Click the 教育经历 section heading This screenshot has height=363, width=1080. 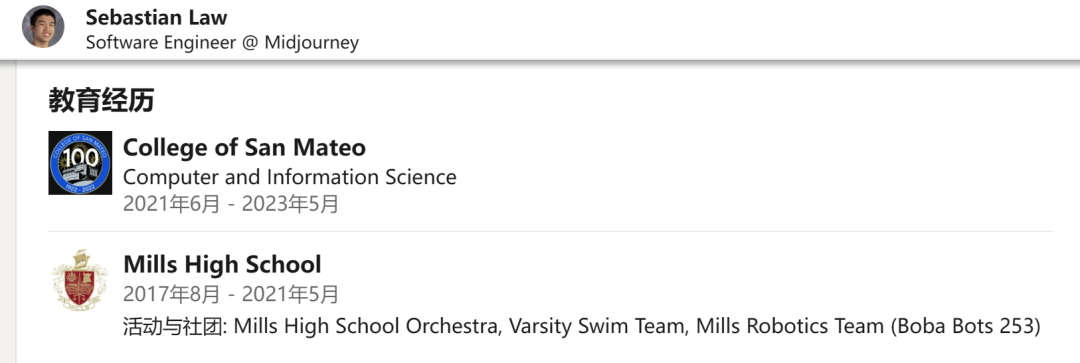point(101,101)
